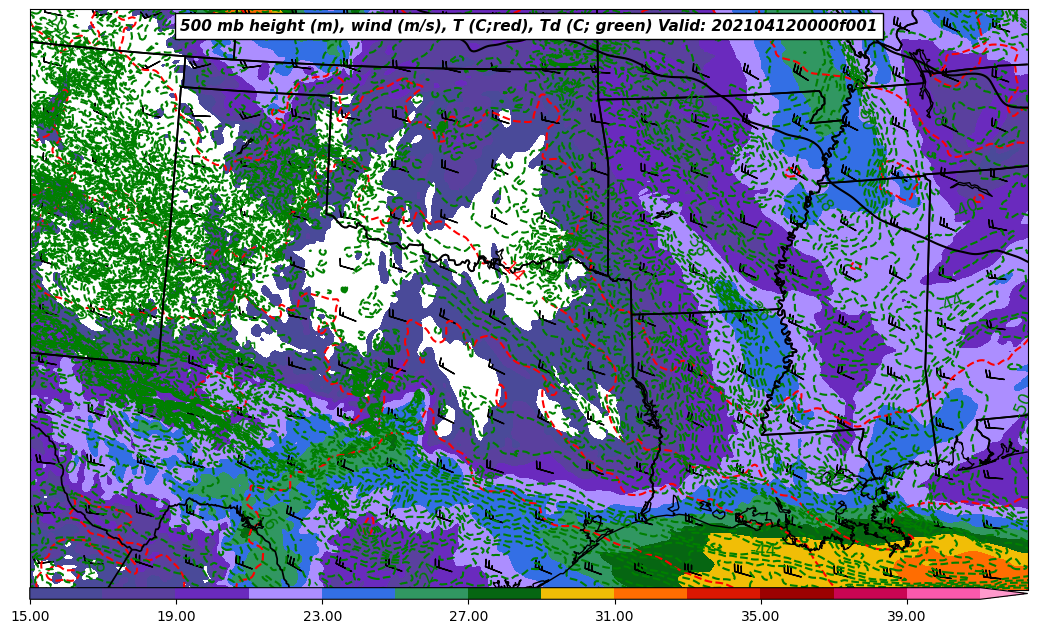Viewport: 1037px width, 633px height.
Task: Click the yellow segment of the colorbar
Action: click(x=577, y=594)
